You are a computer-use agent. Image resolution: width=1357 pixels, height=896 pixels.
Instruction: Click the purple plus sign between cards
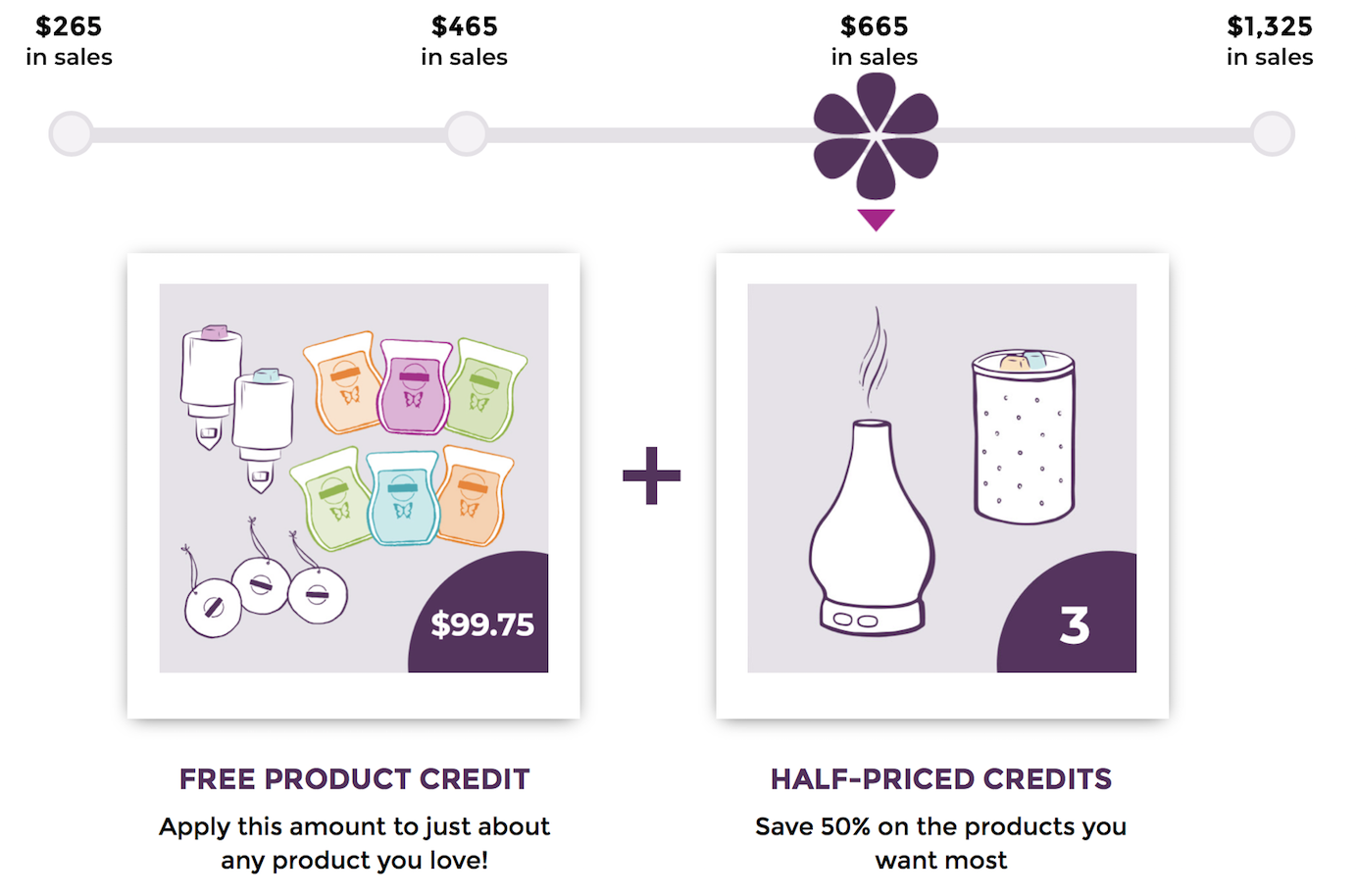click(x=652, y=475)
